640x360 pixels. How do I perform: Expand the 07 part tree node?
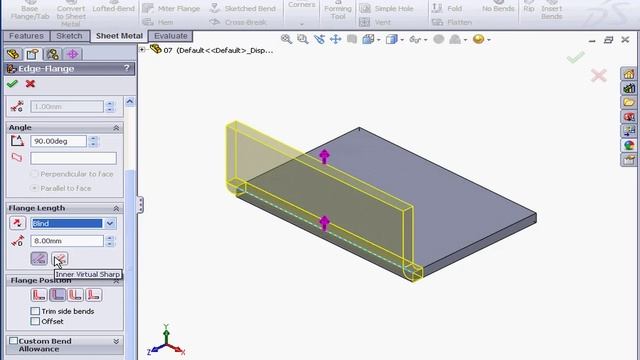[x=142, y=50]
